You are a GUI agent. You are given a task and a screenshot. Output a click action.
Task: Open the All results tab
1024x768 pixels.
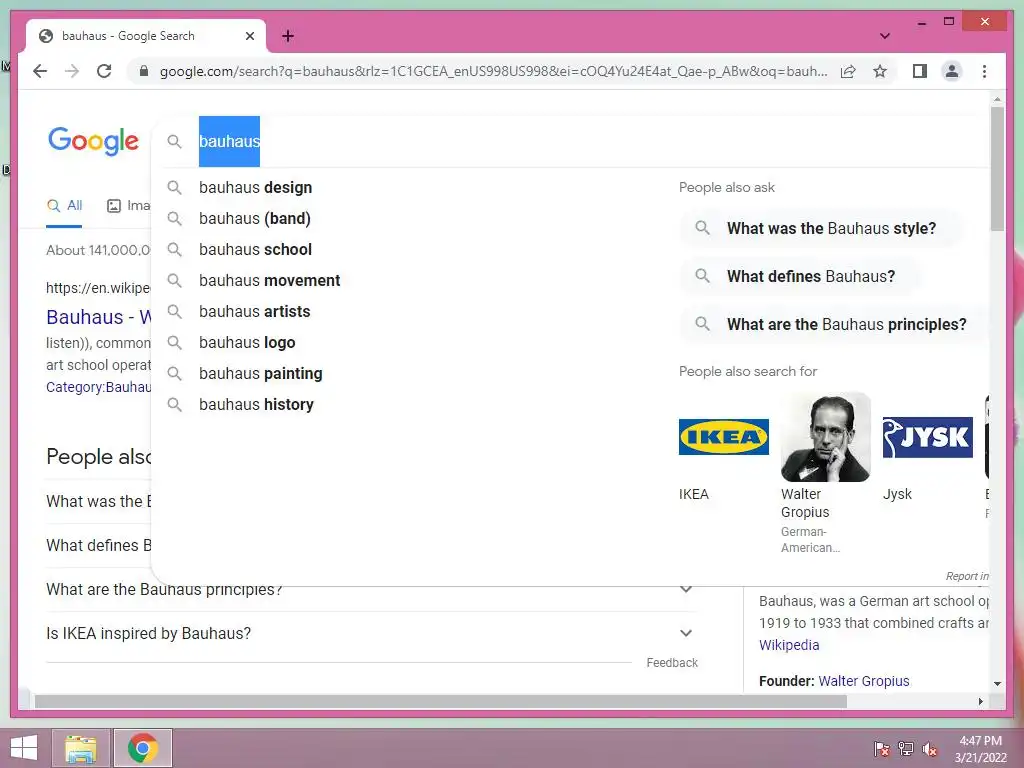pos(64,206)
